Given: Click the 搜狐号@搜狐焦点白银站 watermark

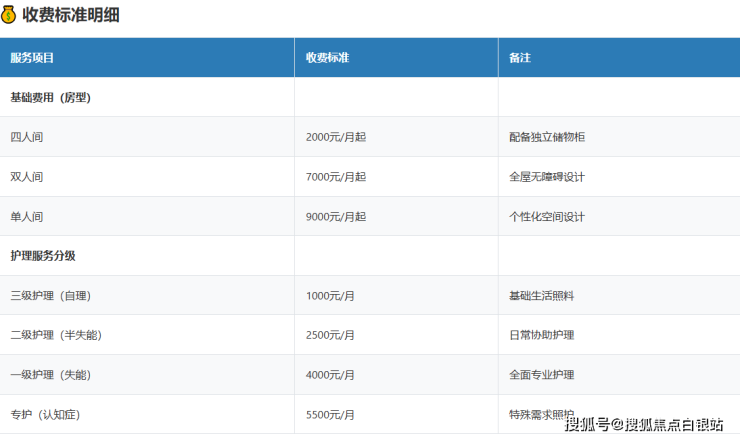Looking at the screenshot, I should pyautogui.click(x=643, y=425).
